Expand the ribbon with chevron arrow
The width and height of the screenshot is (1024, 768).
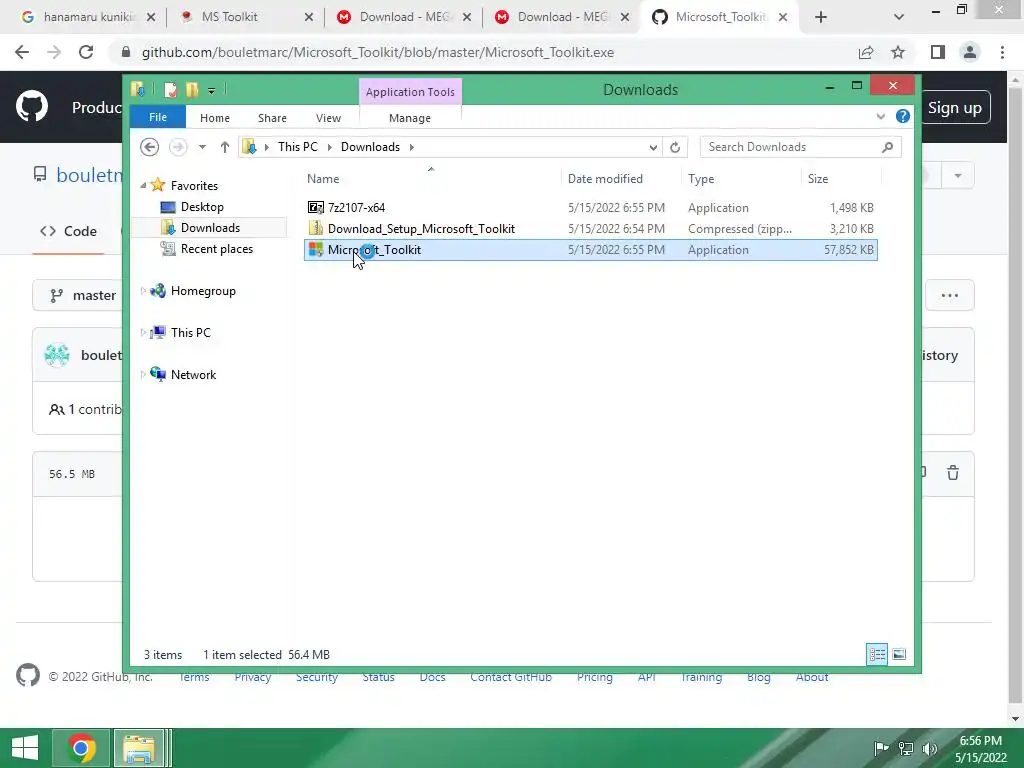[x=880, y=116]
